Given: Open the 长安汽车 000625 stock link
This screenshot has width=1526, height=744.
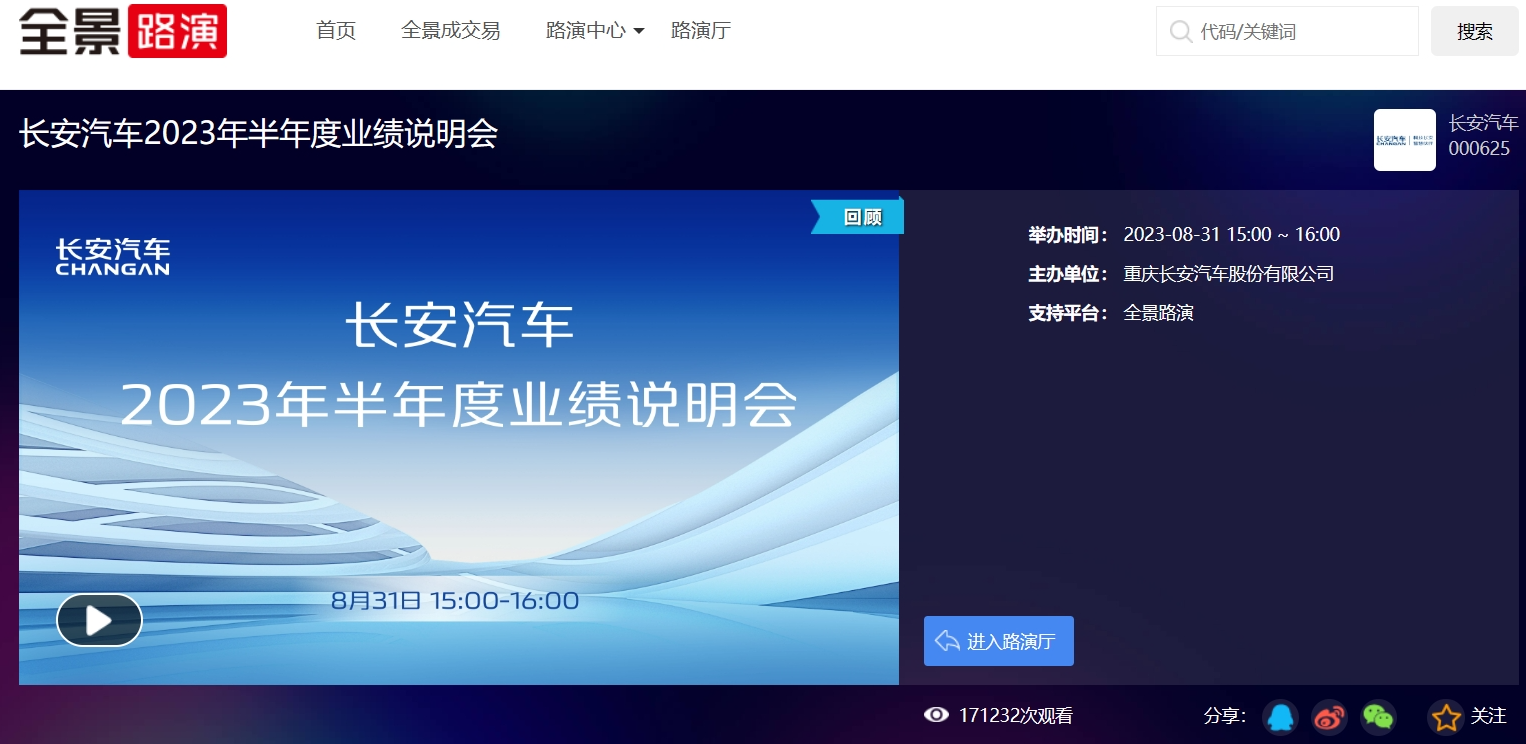Looking at the screenshot, I should [x=1484, y=136].
